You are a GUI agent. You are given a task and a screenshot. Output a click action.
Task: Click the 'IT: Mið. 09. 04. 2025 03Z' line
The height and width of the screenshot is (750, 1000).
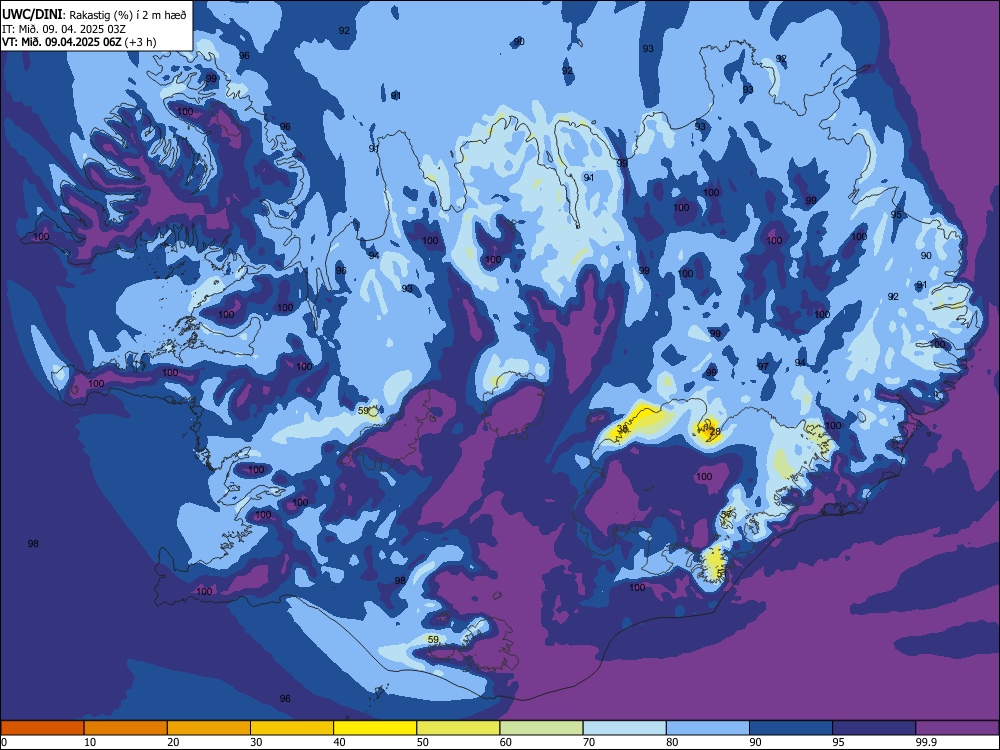point(64,29)
